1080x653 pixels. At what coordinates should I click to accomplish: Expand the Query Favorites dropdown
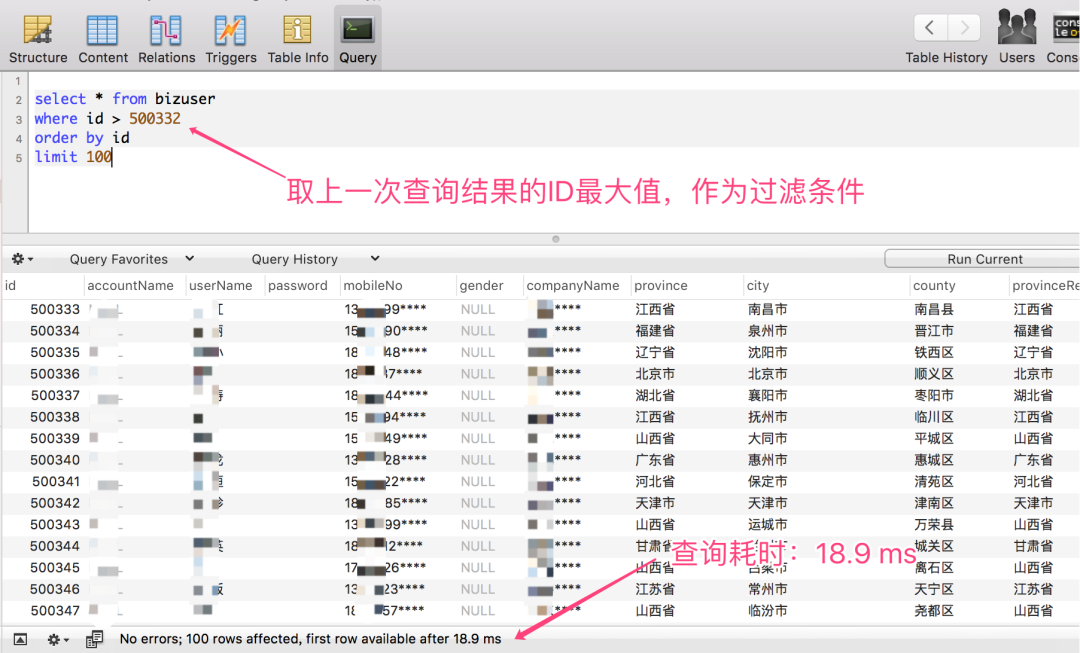(x=130, y=259)
